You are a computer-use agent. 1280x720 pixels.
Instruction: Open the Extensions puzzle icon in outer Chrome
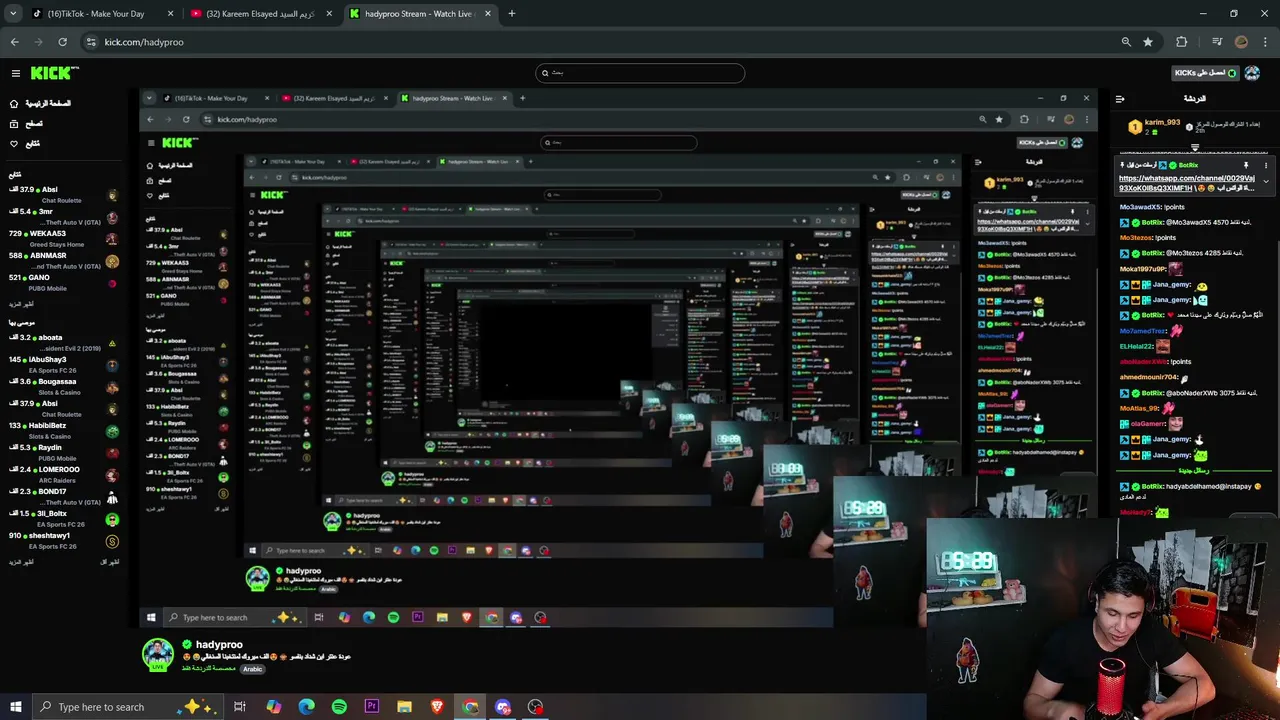[1181, 42]
